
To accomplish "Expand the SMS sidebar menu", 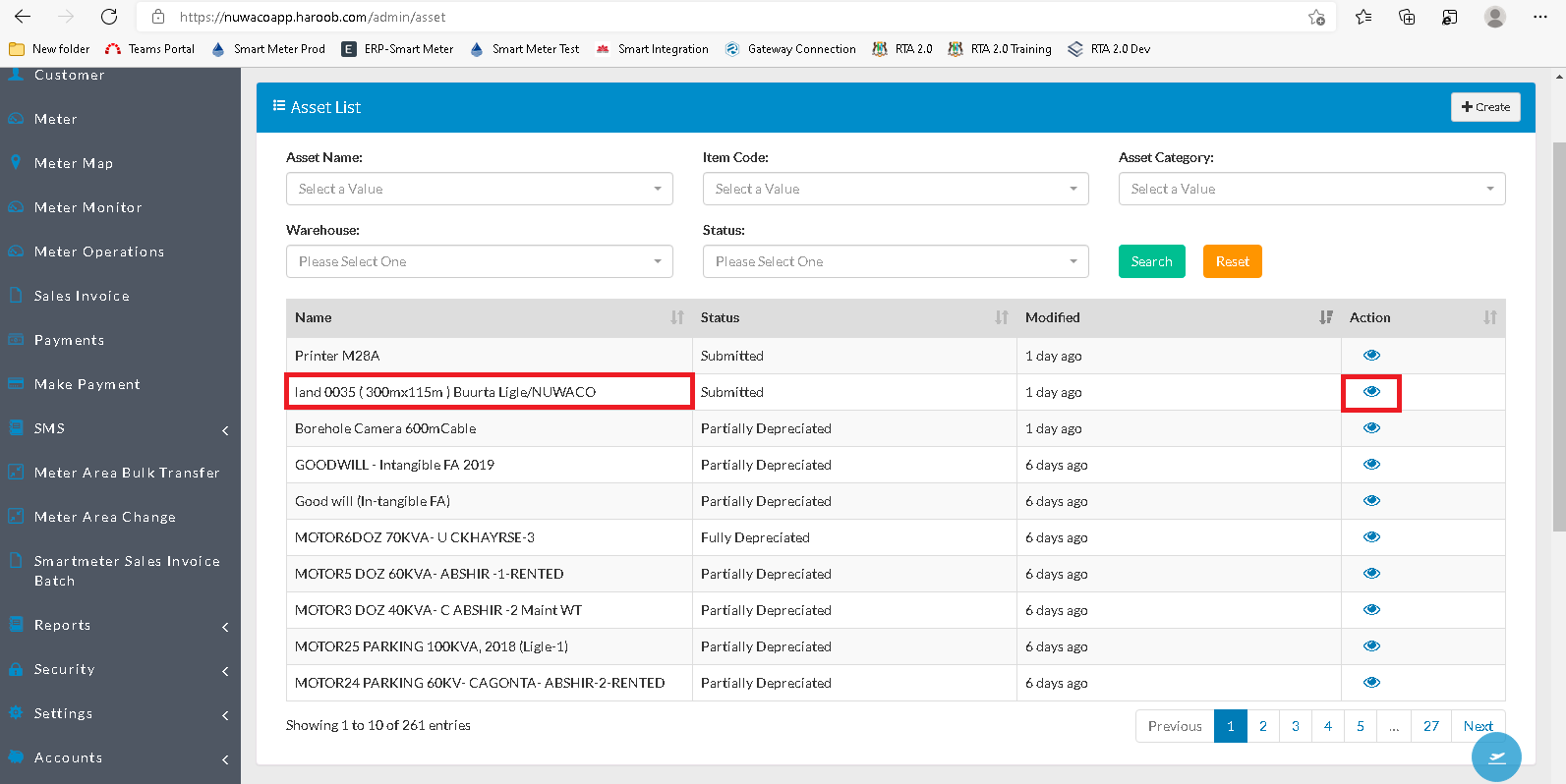I will 120,428.
